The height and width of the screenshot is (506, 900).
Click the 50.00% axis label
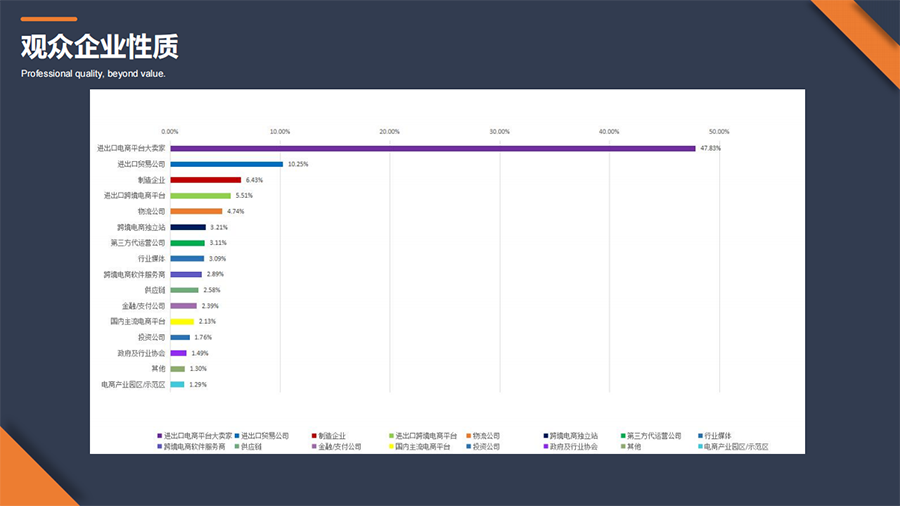coord(719,131)
